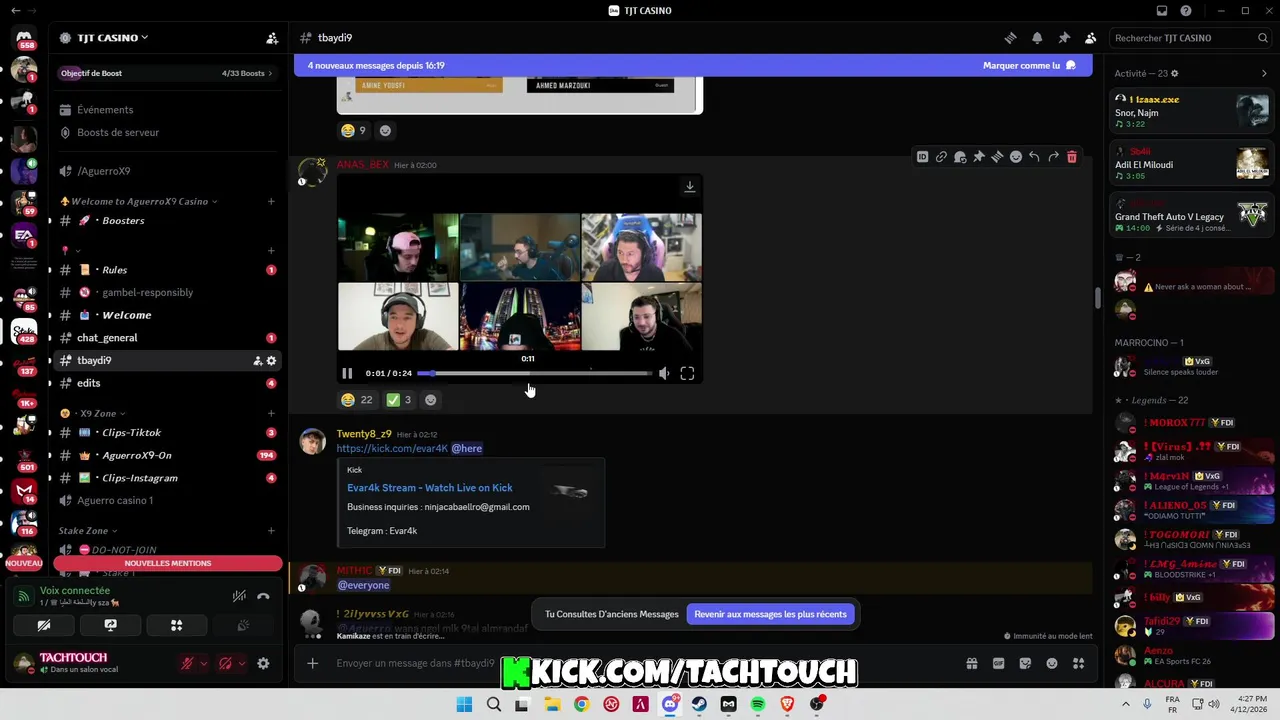Toggle the green checkmark reaction with 3
This screenshot has height=720, width=1280.
[x=399, y=400]
